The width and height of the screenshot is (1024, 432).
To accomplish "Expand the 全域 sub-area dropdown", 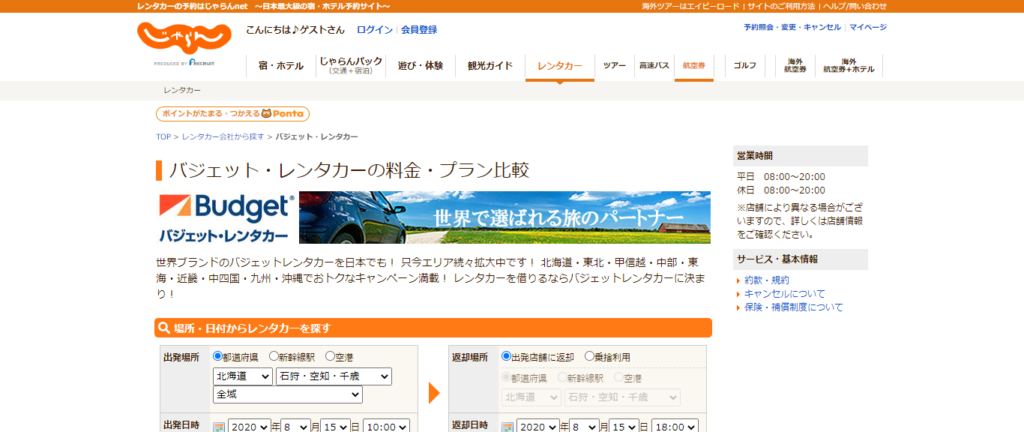I will pos(287,395).
